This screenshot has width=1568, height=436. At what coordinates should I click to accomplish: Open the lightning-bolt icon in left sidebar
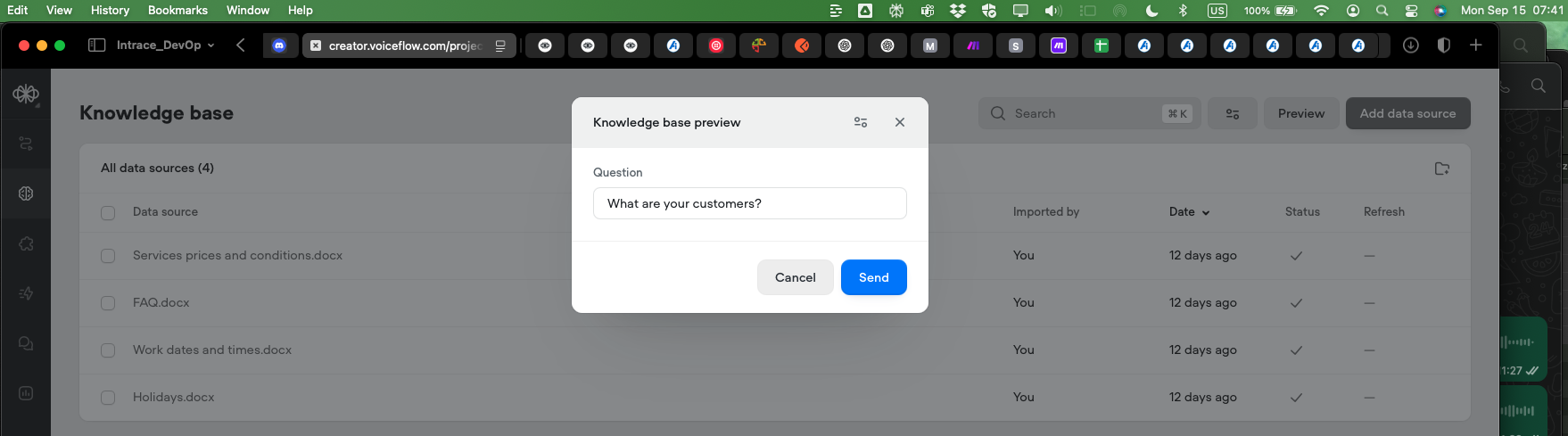(x=26, y=293)
